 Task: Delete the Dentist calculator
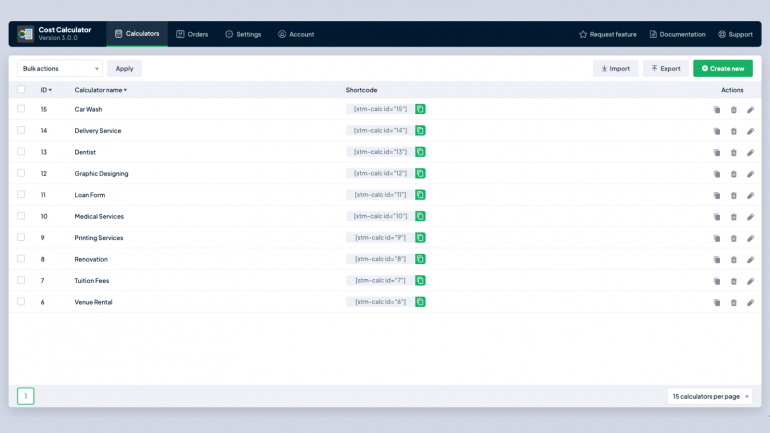734,152
